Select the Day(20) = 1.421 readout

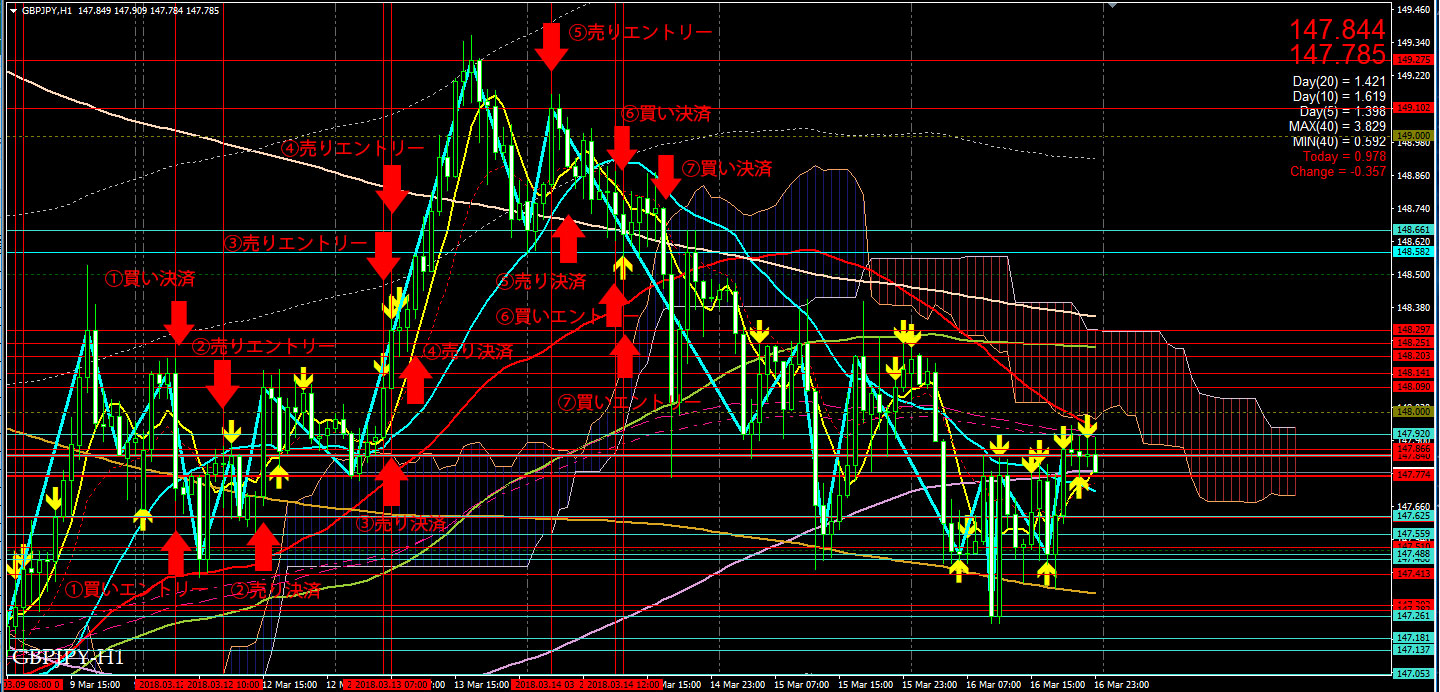pos(1337,81)
